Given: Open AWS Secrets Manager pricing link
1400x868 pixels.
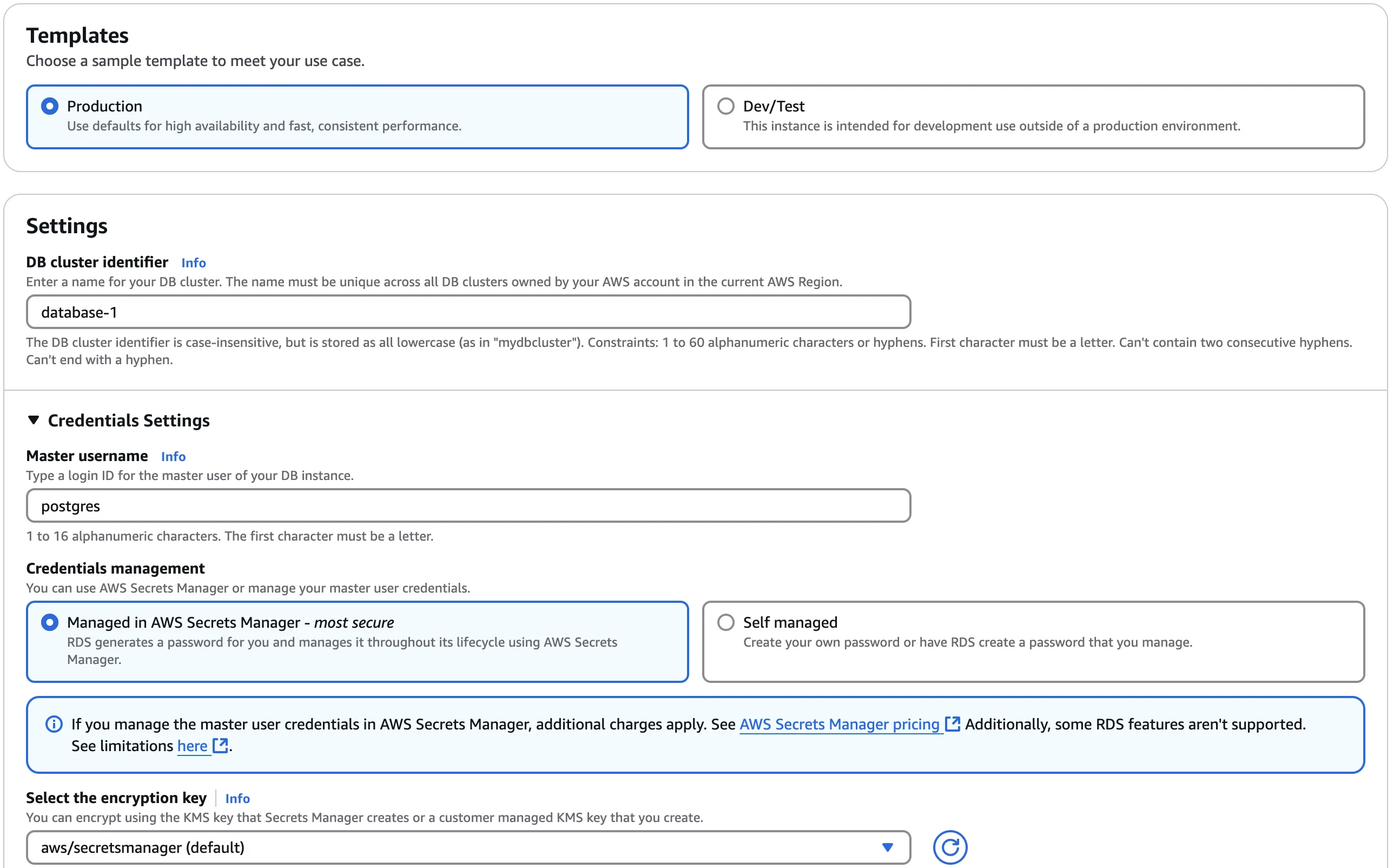Looking at the screenshot, I should [x=839, y=725].
